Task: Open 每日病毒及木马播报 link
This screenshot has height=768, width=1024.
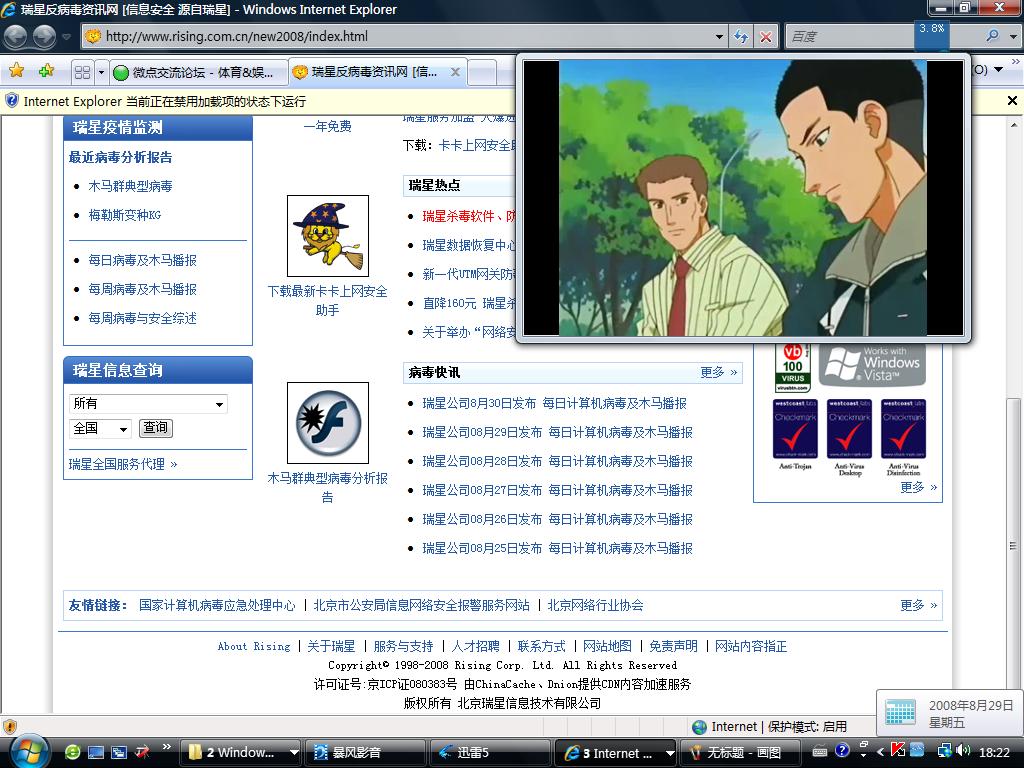Action: coord(142,260)
